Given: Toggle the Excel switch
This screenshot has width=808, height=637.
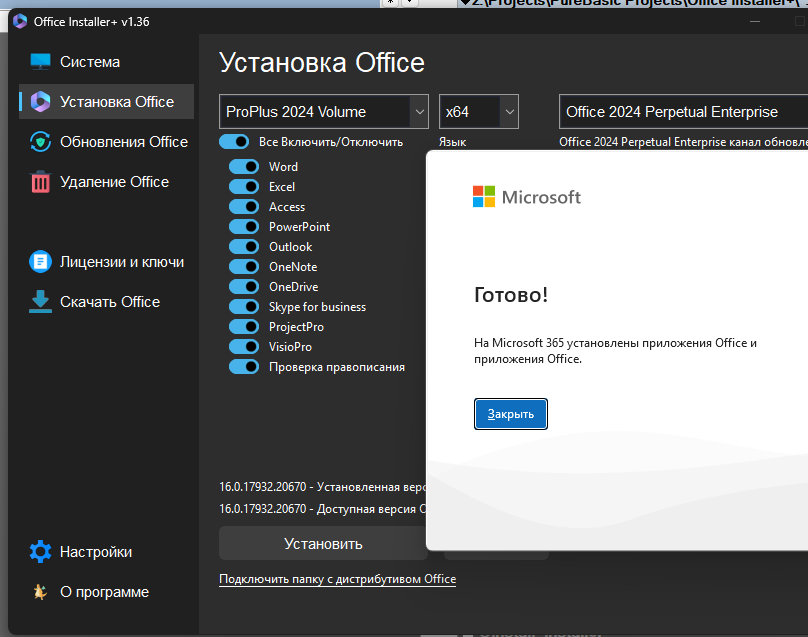Looking at the screenshot, I should (x=244, y=187).
